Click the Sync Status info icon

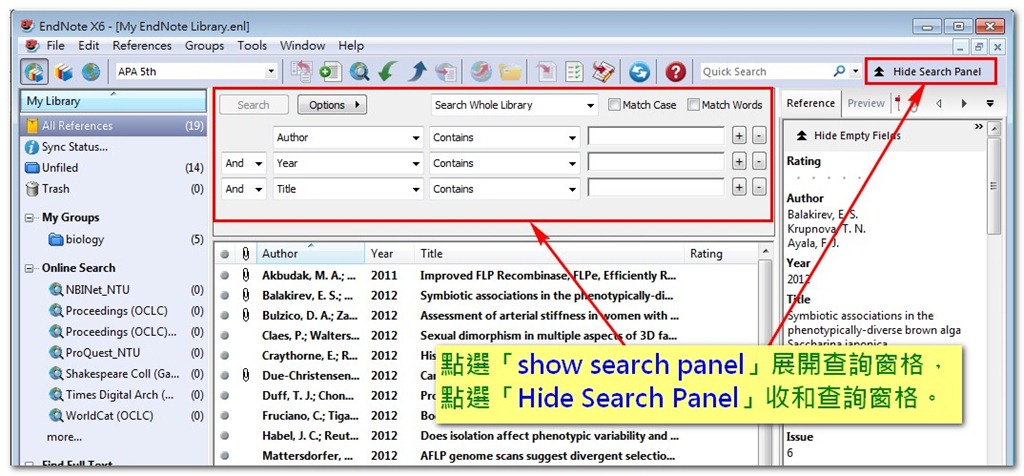31,147
